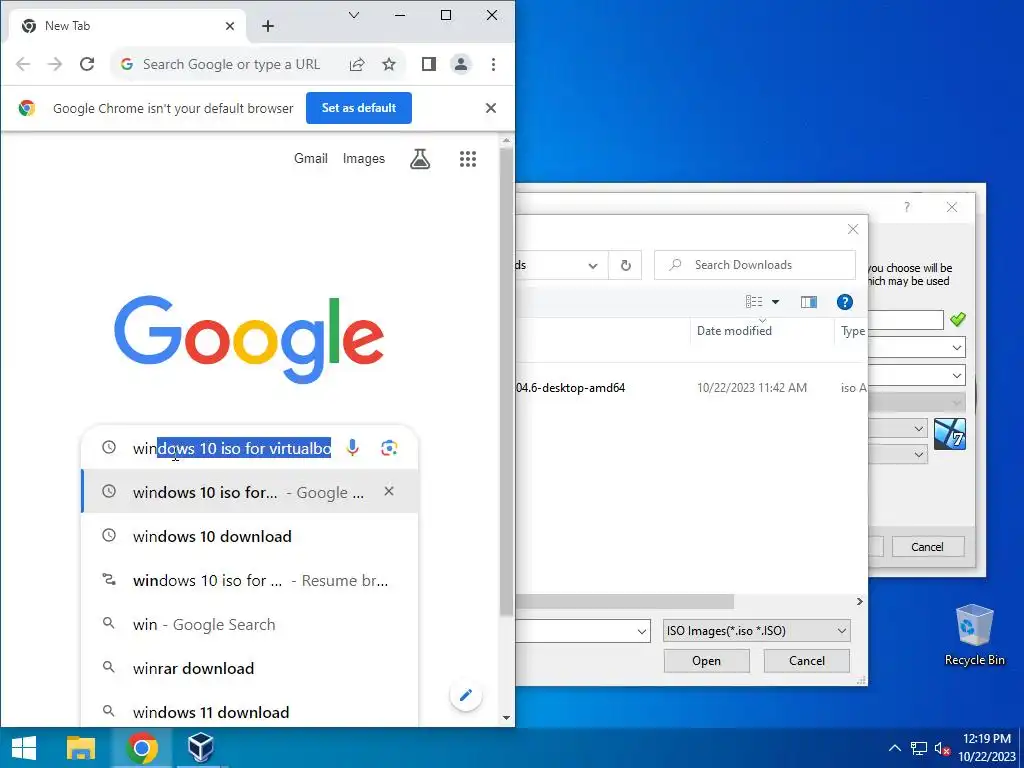The image size is (1024, 768).
Task: Change the file dialog view layout icon
Action: [x=754, y=302]
